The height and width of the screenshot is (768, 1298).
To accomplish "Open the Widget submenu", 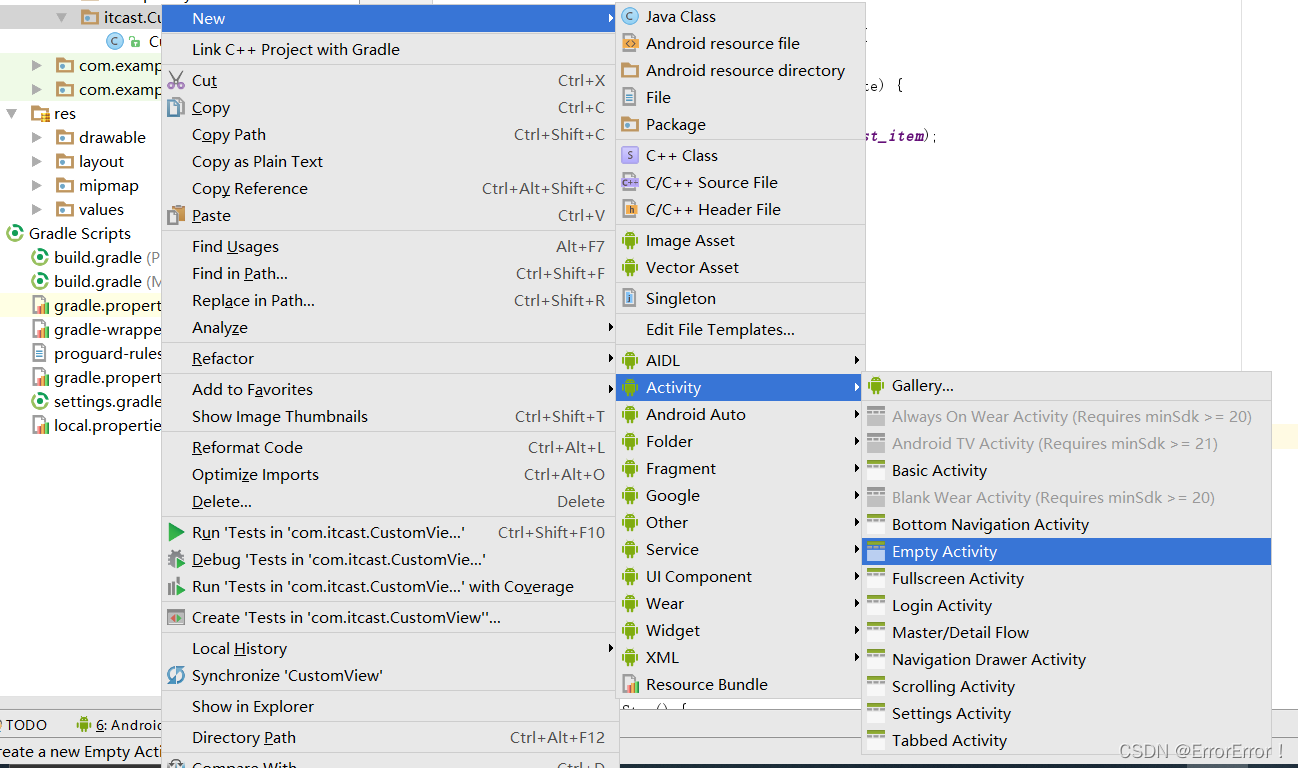I will tap(739, 630).
